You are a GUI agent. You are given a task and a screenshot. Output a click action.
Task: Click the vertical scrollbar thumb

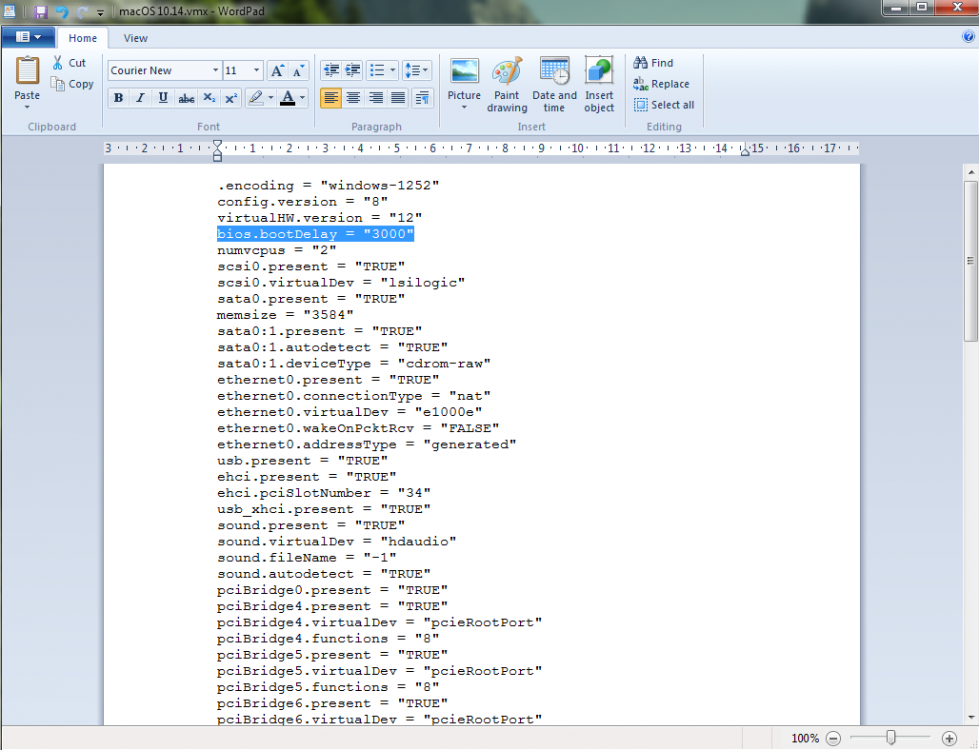pyautogui.click(x=970, y=261)
